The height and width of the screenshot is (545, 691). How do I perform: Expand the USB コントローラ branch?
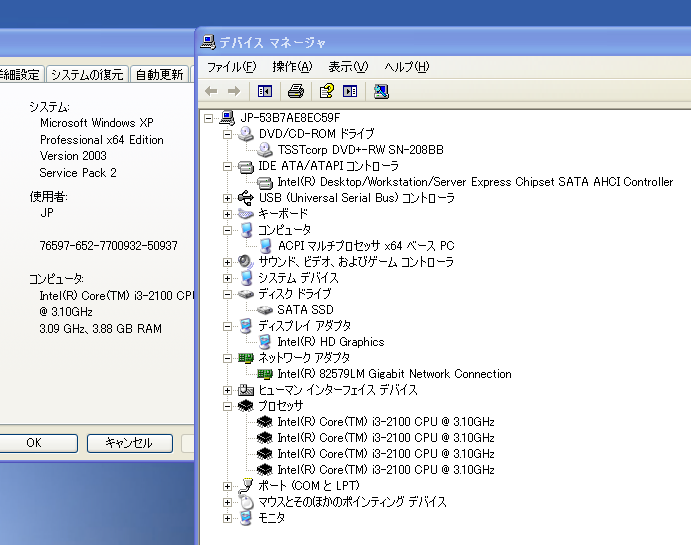coord(227,198)
